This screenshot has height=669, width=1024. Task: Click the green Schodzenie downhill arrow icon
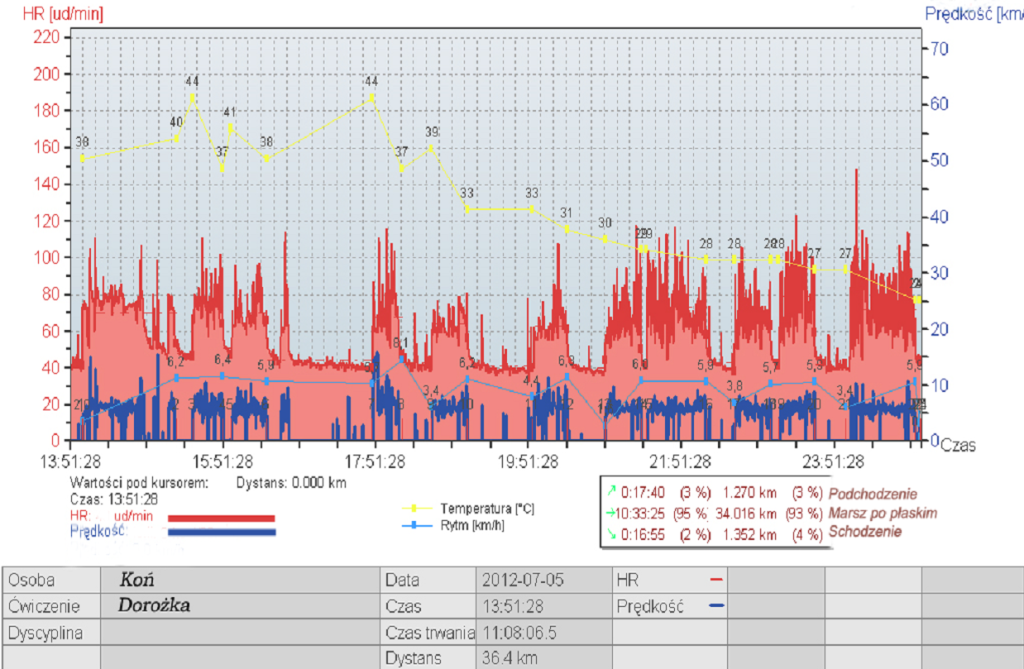point(608,532)
